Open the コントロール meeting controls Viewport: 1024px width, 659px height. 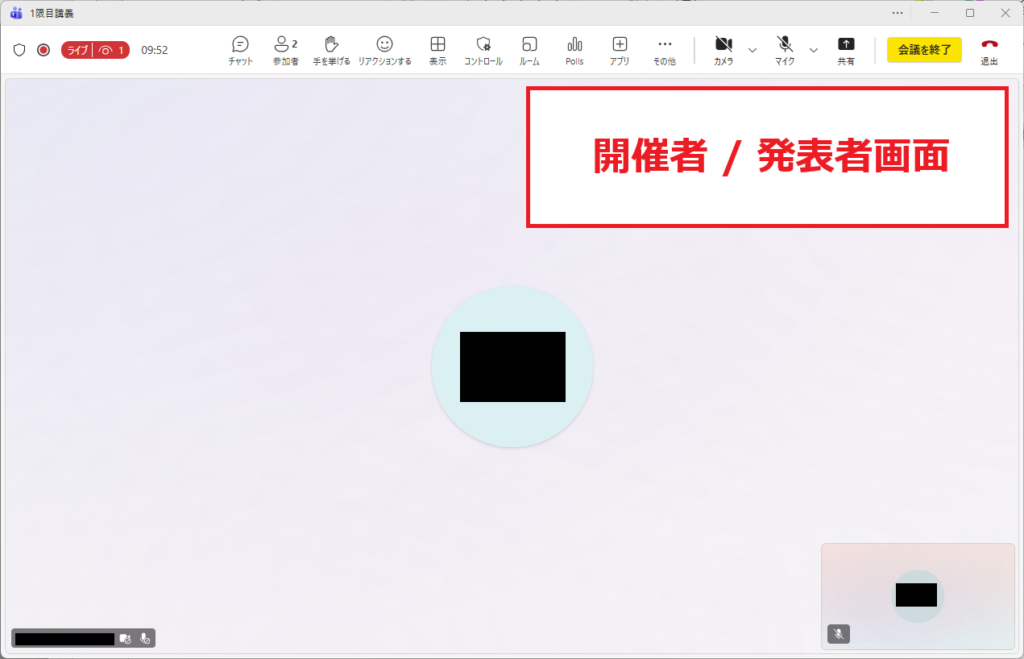[x=483, y=50]
